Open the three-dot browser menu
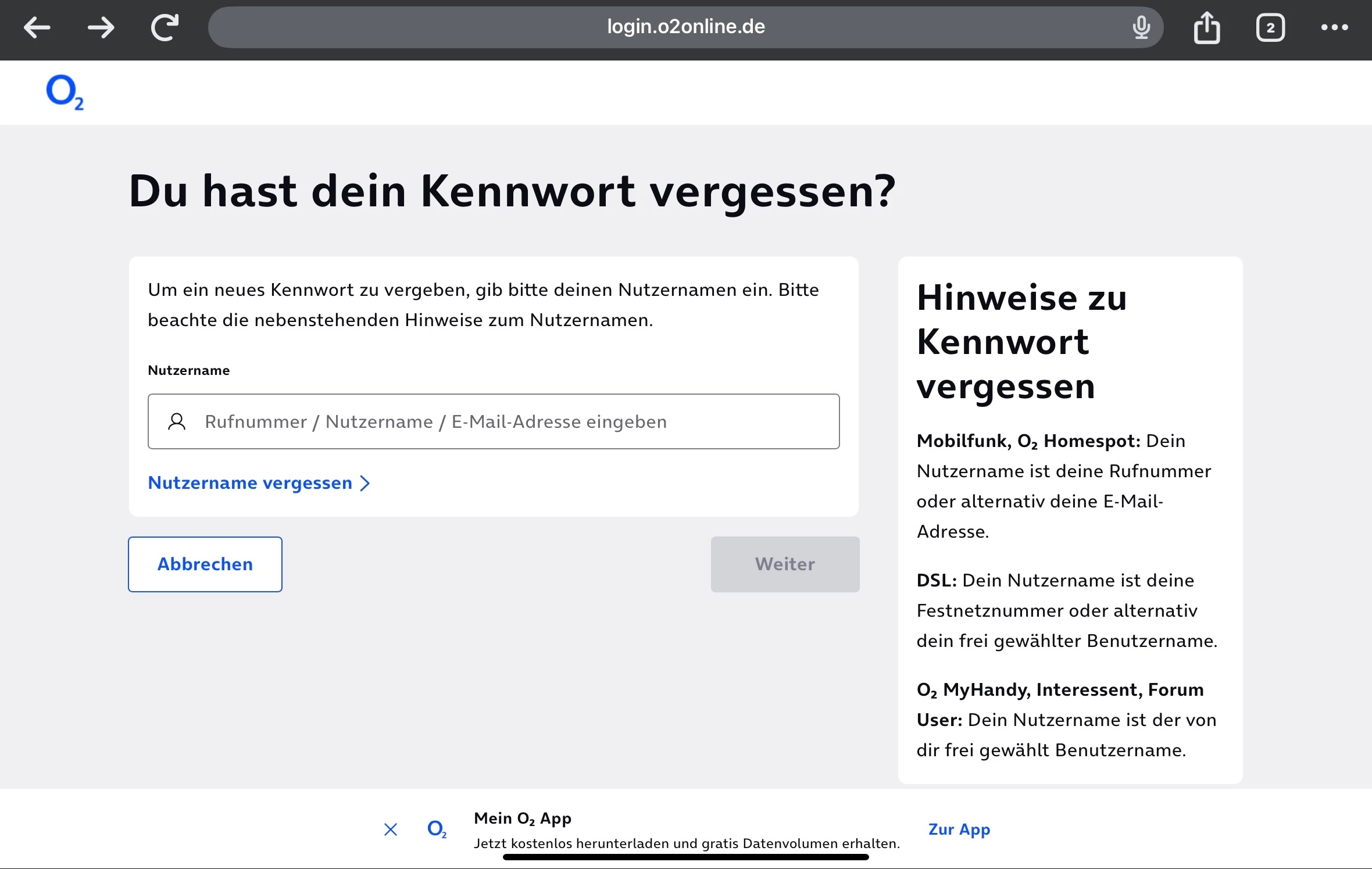 point(1334,27)
